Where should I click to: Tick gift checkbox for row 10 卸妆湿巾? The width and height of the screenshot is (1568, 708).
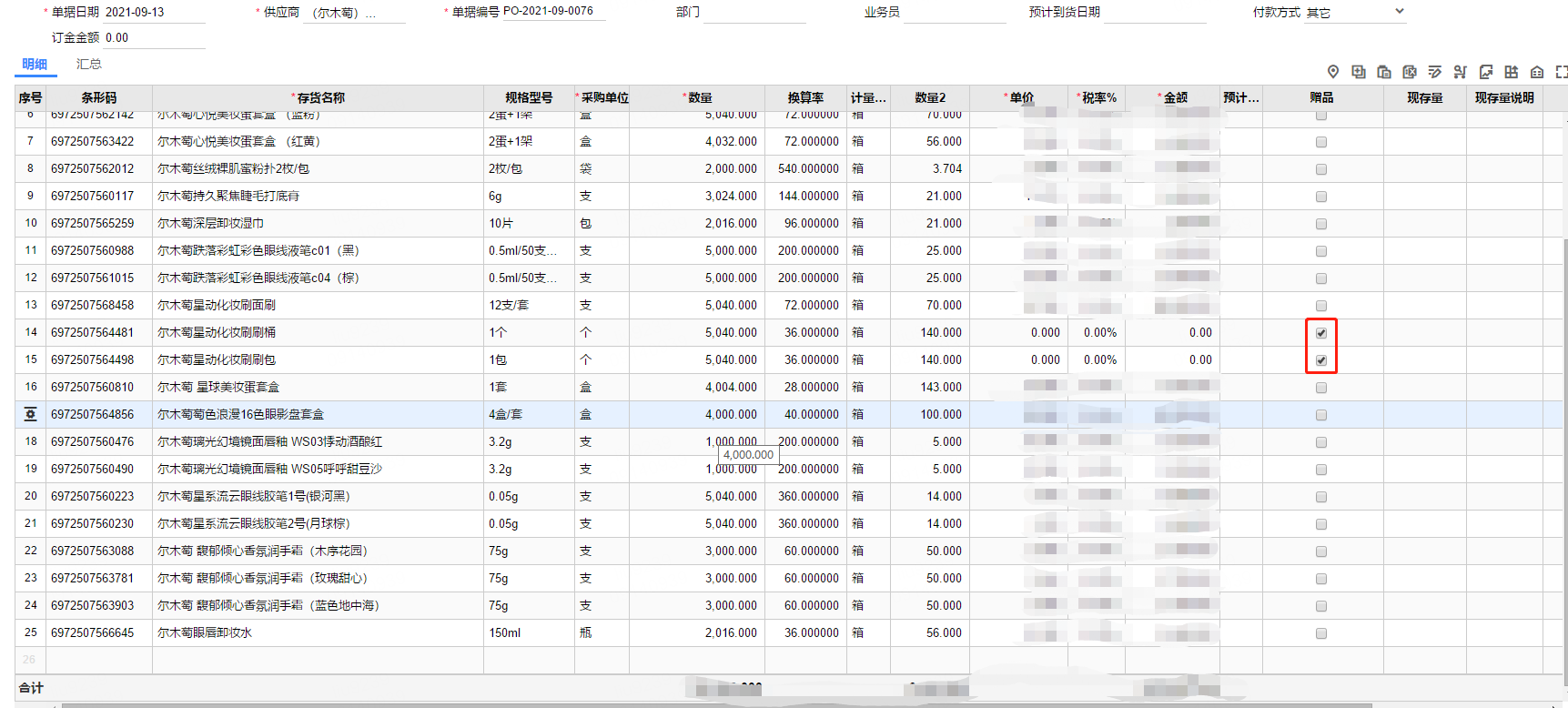pos(1321,224)
